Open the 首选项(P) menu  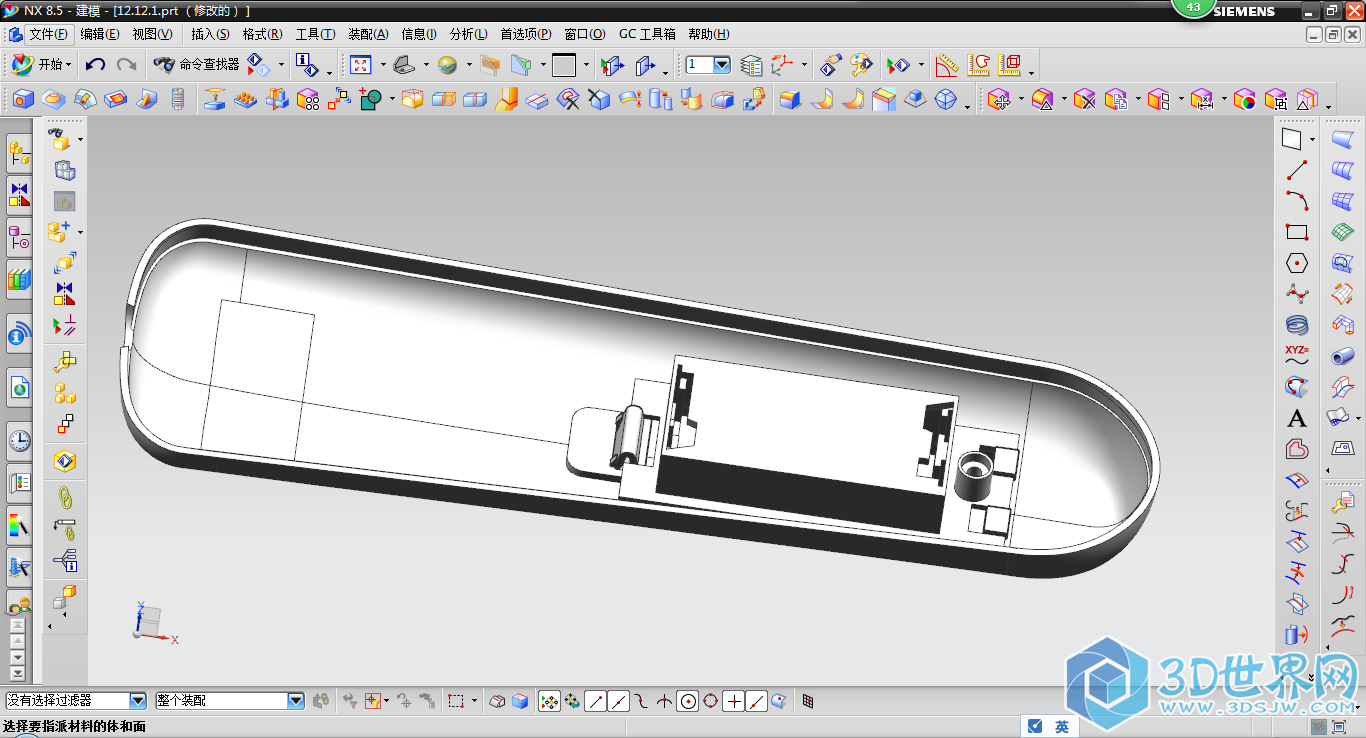(x=526, y=34)
